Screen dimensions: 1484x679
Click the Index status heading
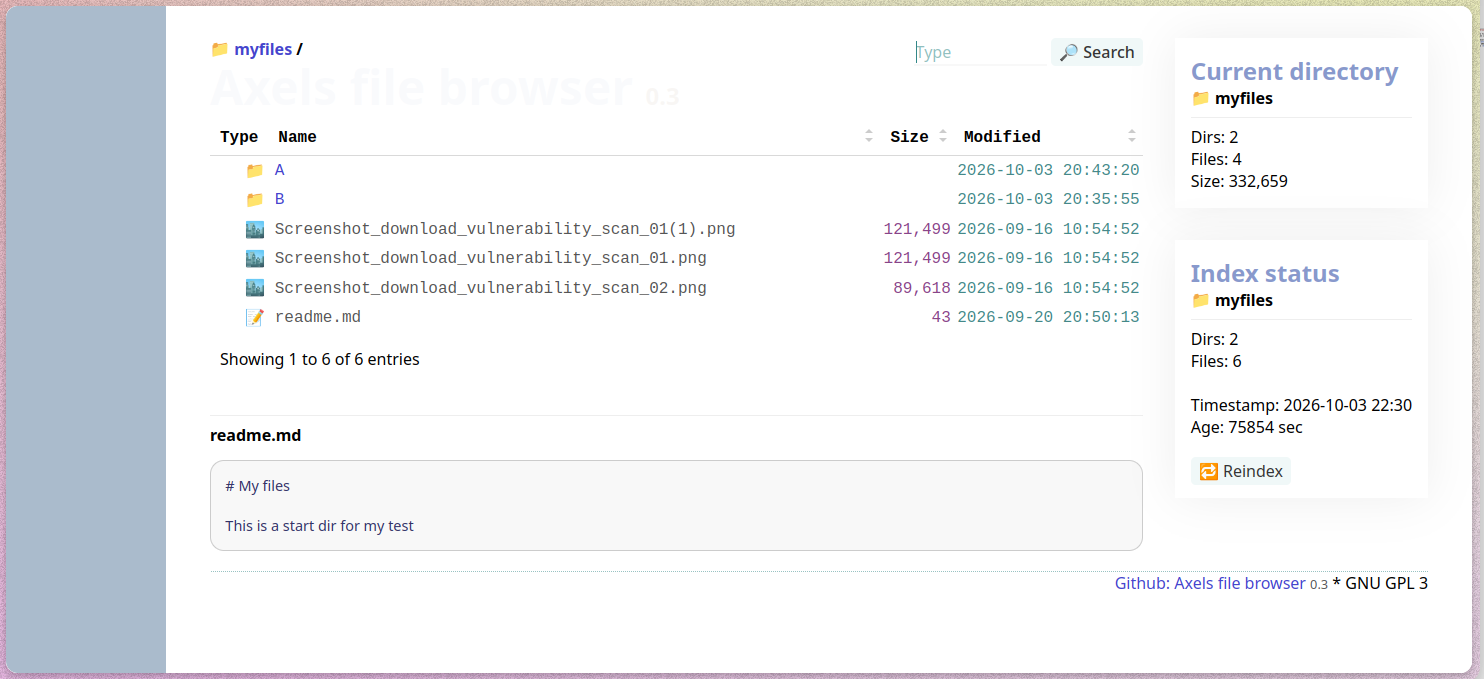pos(1265,274)
